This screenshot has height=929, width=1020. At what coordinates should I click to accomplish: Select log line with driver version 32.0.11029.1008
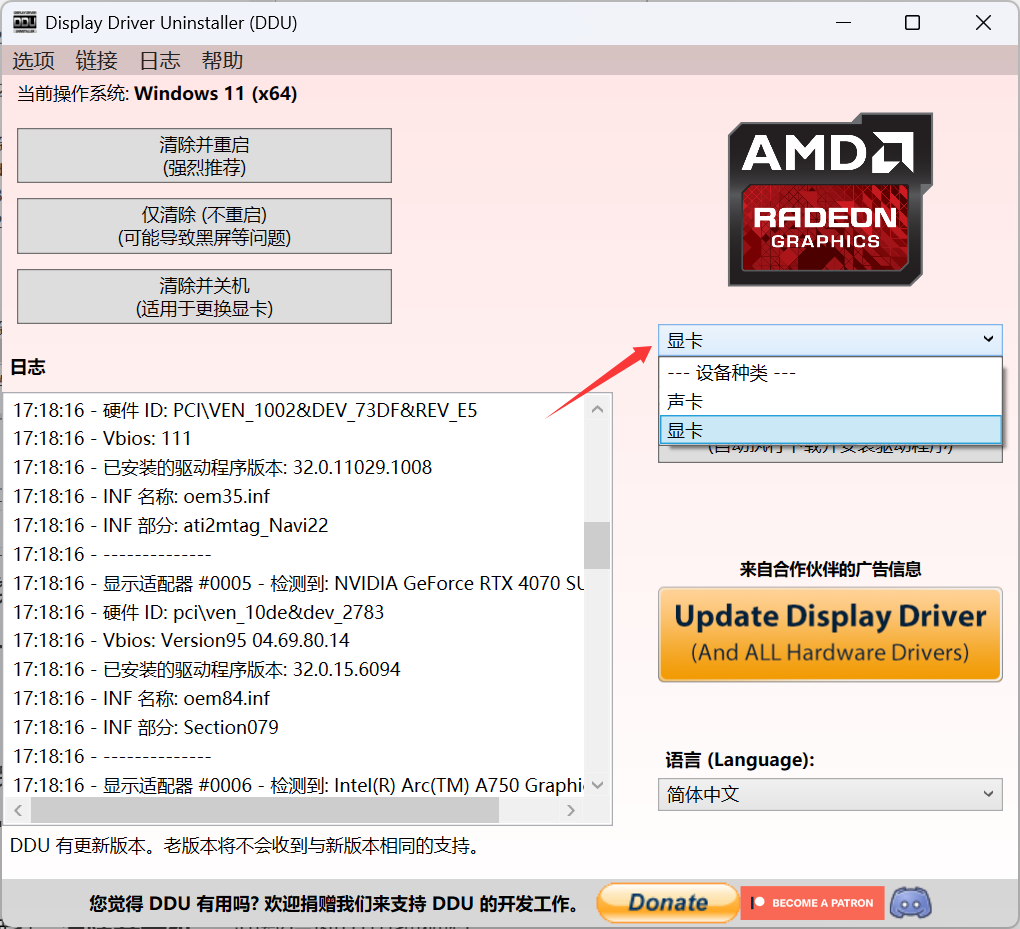[x=222, y=468]
